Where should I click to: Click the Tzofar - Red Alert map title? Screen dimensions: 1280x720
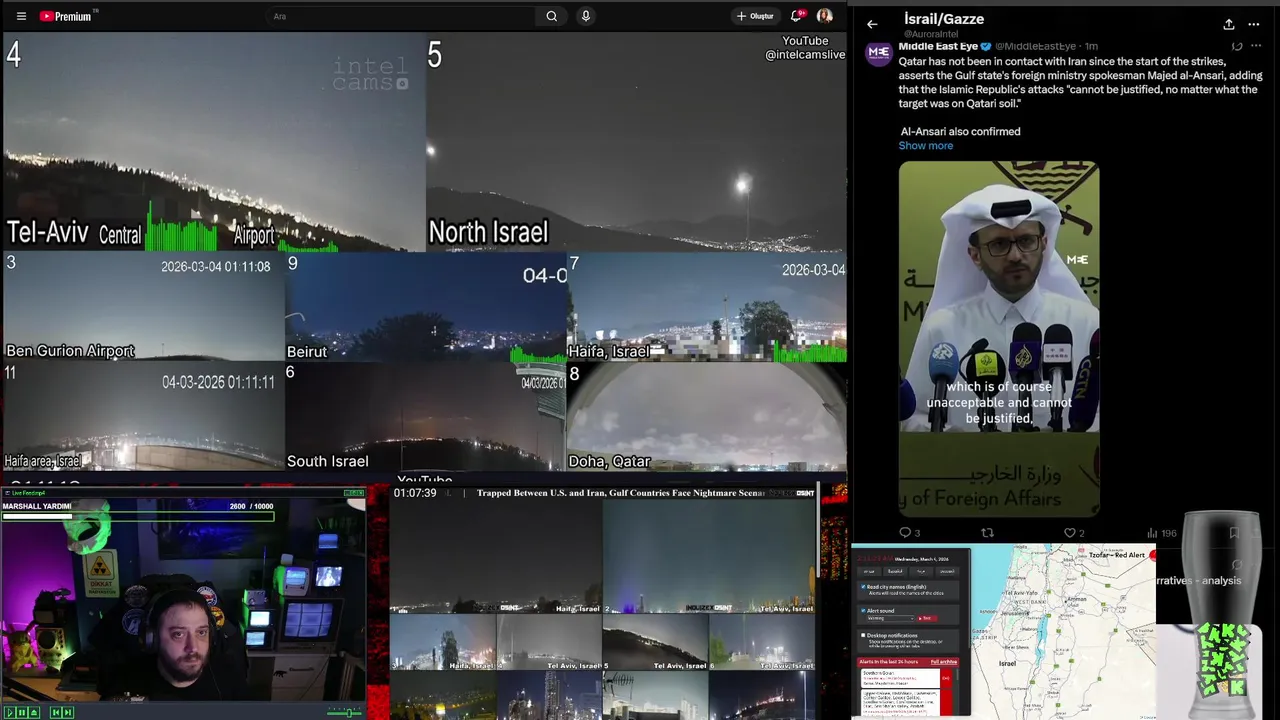1117,555
